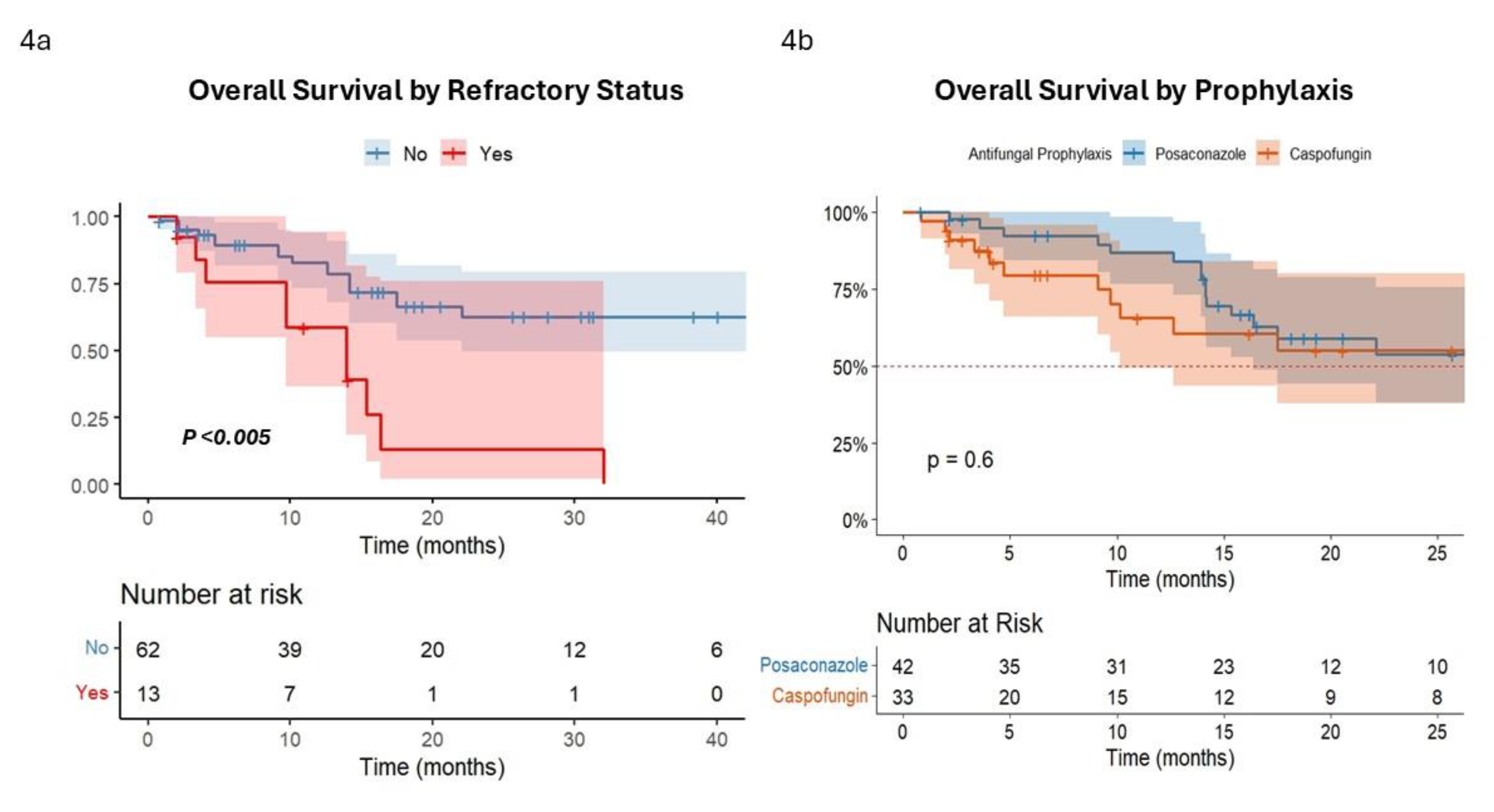Select the orange Caspofungin legend key

pyautogui.click(x=1268, y=154)
